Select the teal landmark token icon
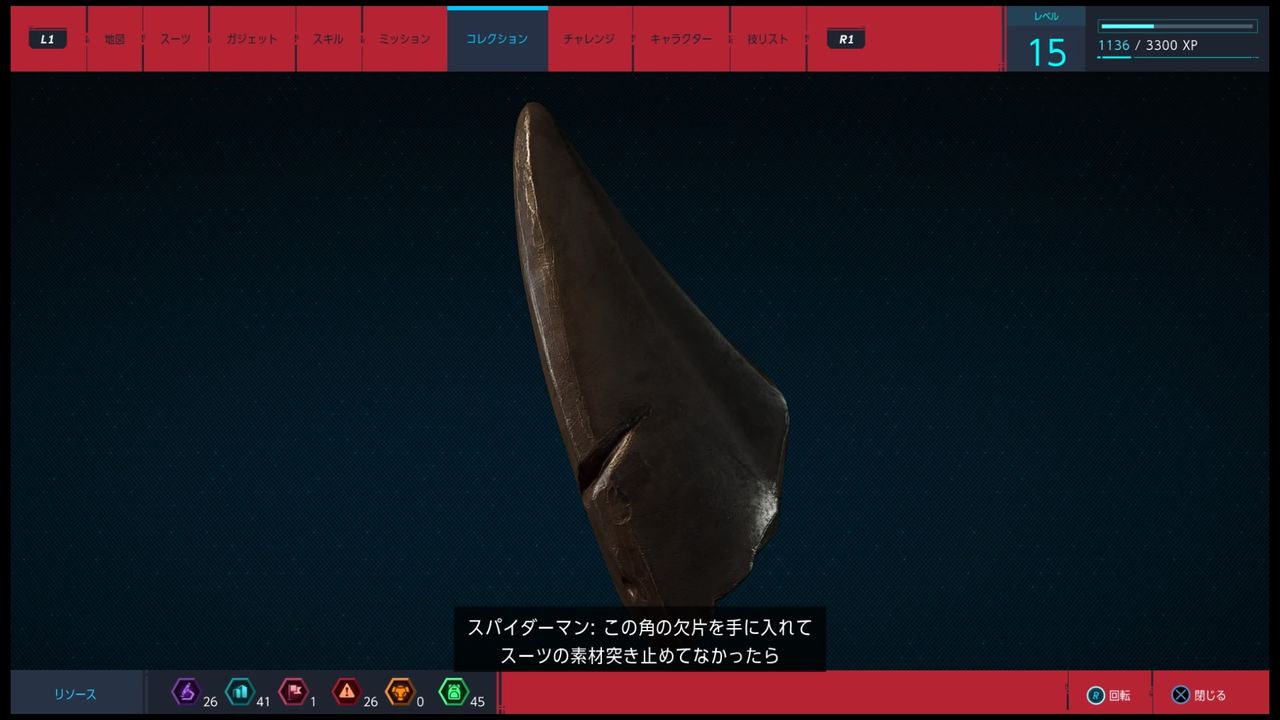 (x=240, y=691)
